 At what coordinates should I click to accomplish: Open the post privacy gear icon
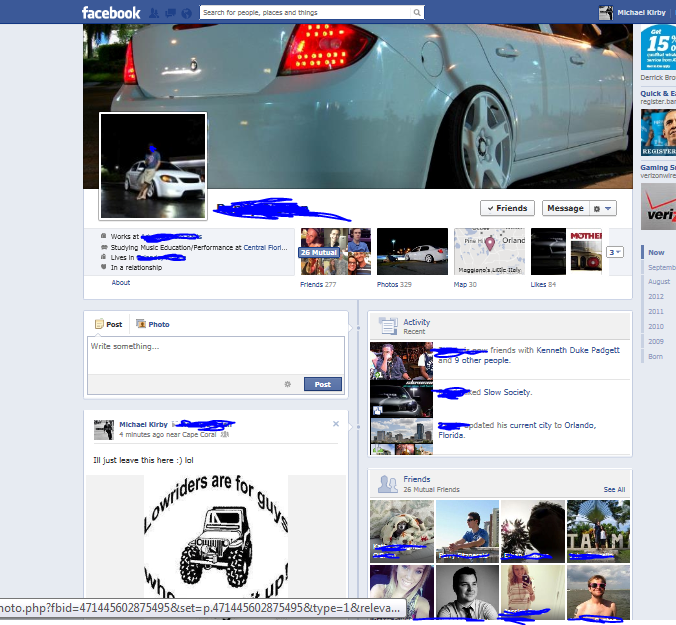(288, 384)
